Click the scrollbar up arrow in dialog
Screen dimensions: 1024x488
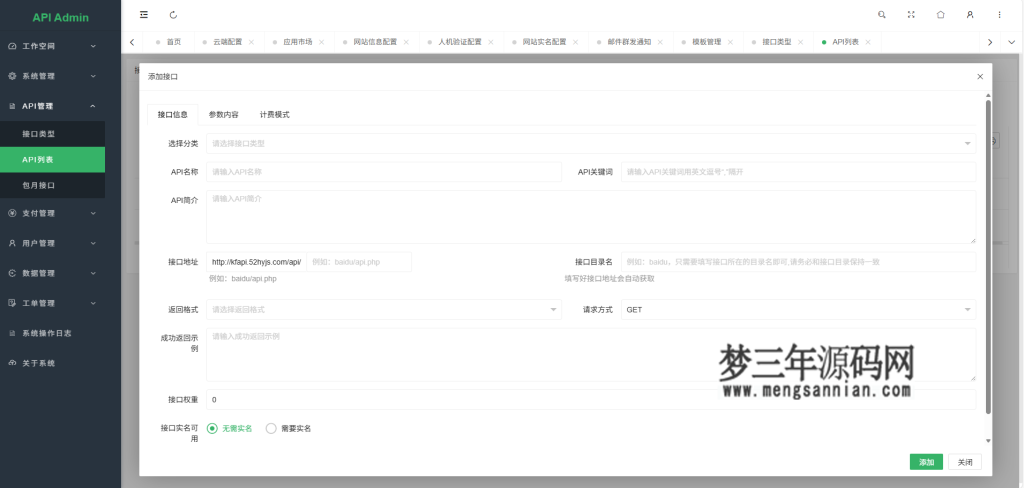coord(988,95)
